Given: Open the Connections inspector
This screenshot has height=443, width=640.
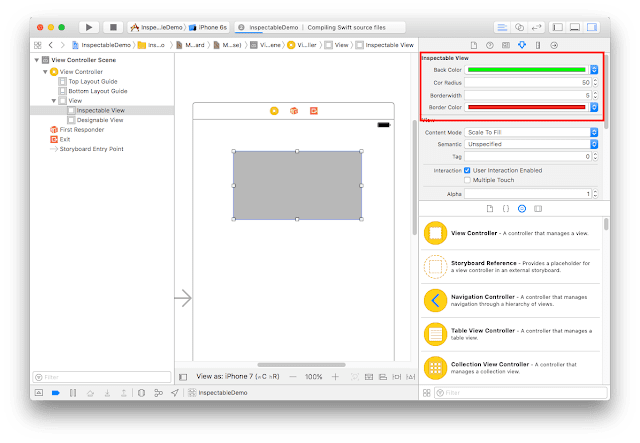Looking at the screenshot, I should [554, 45].
